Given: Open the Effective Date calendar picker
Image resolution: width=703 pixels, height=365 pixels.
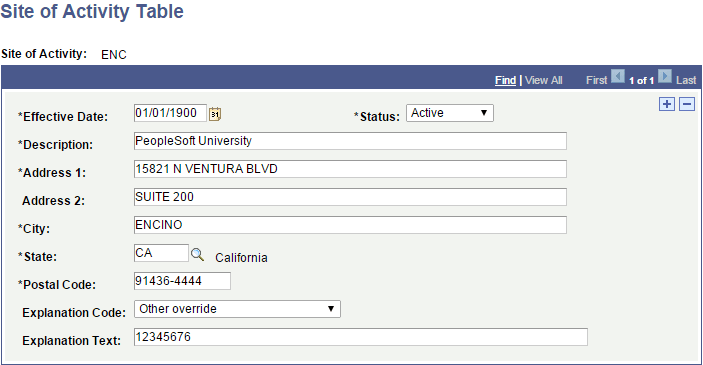Looking at the screenshot, I should [215, 114].
